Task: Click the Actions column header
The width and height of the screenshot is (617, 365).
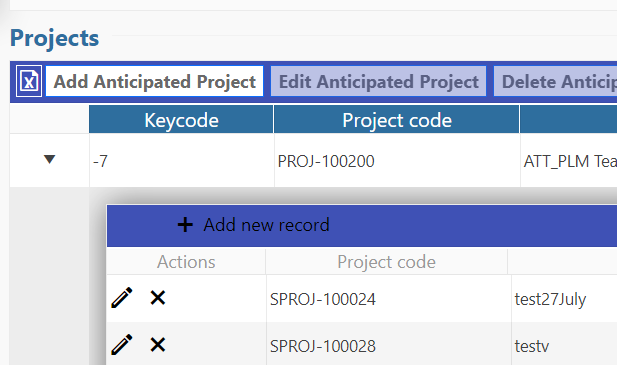Action: pyautogui.click(x=186, y=262)
